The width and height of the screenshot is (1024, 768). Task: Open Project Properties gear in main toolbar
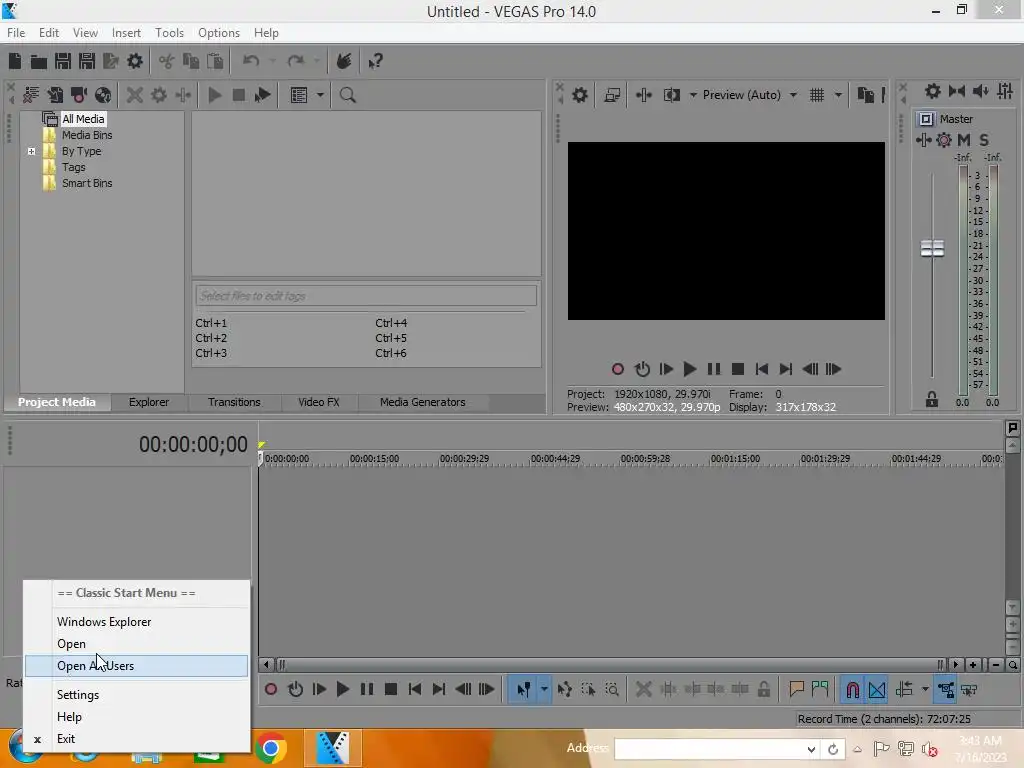click(135, 61)
